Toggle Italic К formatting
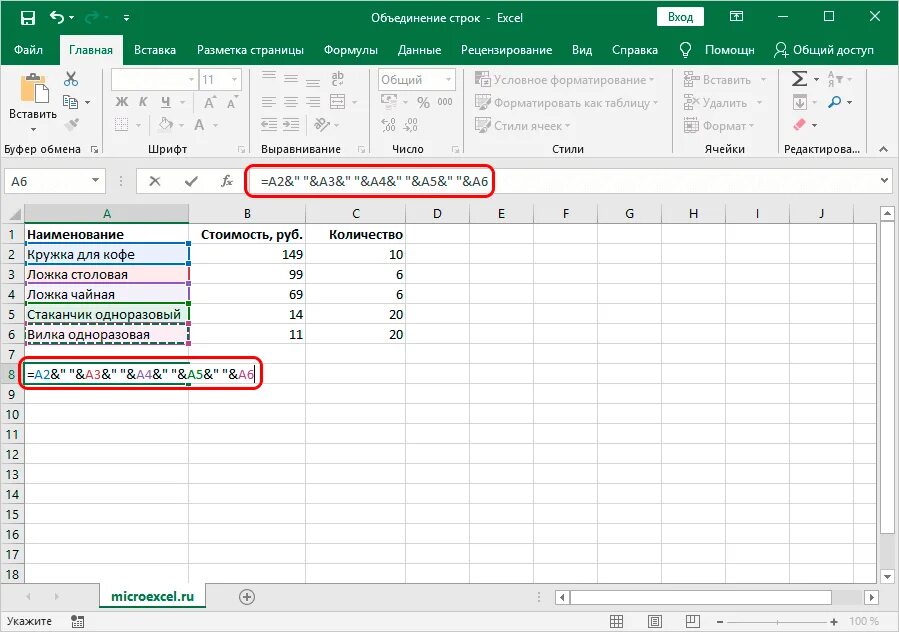 pyautogui.click(x=143, y=102)
